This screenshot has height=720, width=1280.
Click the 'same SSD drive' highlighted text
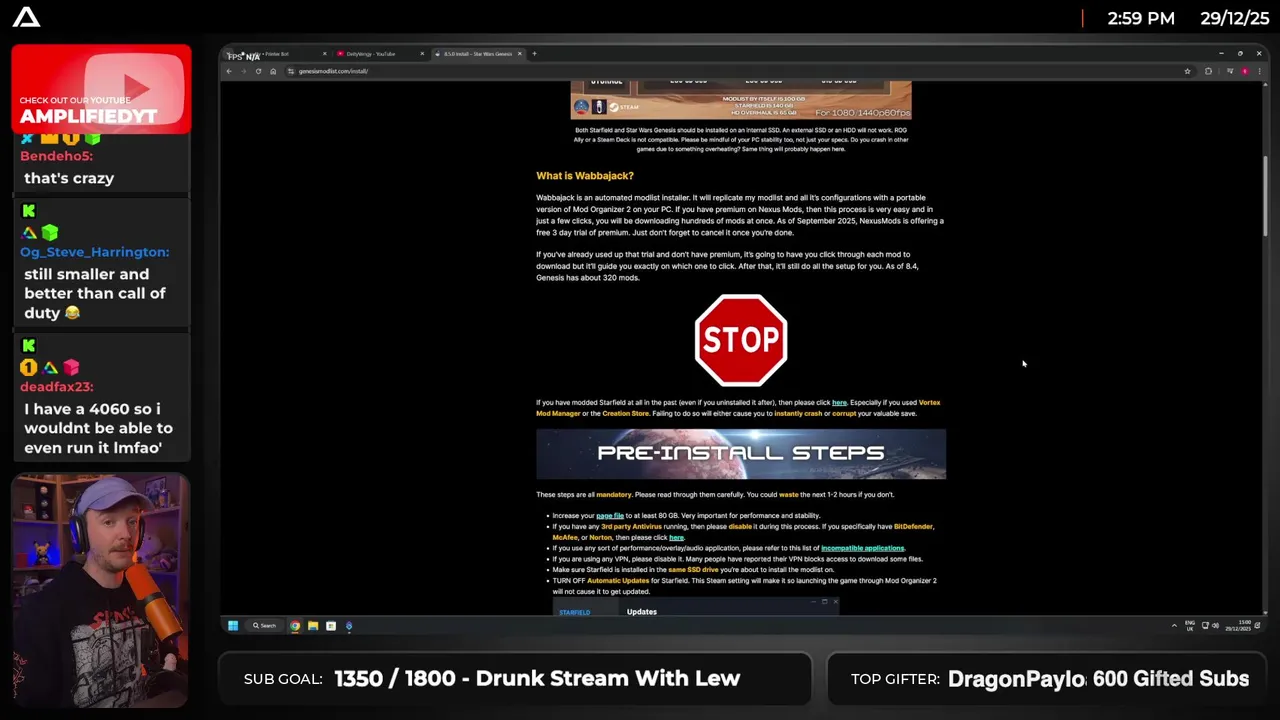[693, 570]
